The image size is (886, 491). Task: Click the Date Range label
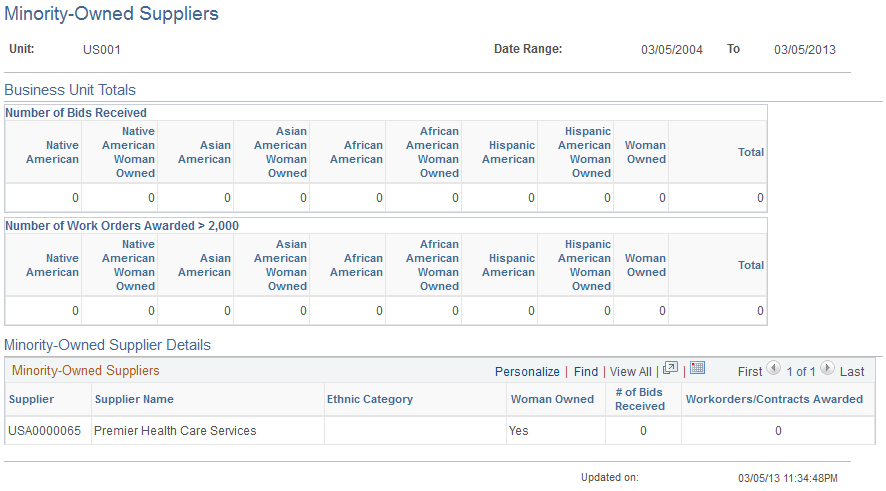click(x=528, y=49)
